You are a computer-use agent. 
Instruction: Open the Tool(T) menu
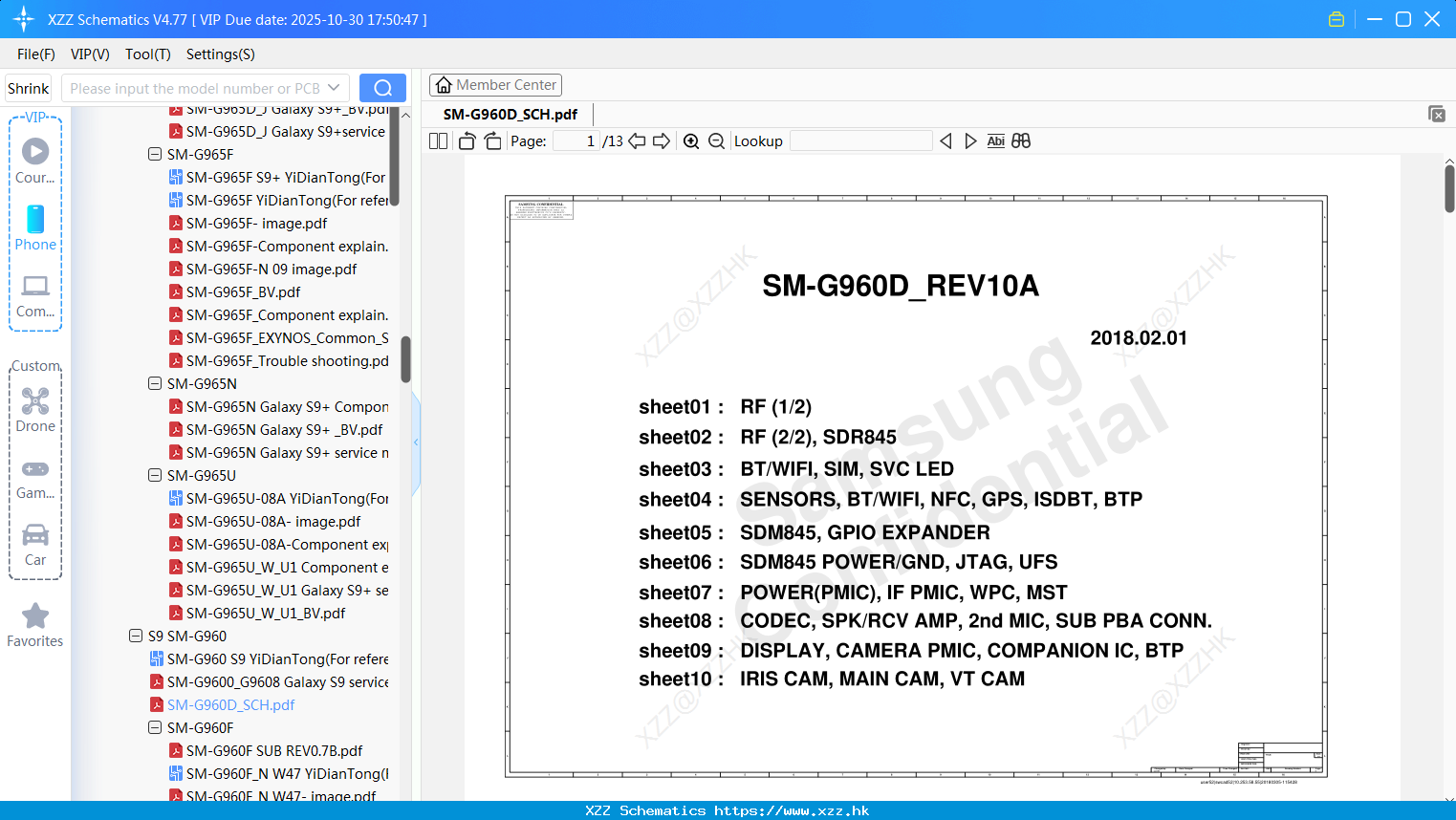[148, 54]
